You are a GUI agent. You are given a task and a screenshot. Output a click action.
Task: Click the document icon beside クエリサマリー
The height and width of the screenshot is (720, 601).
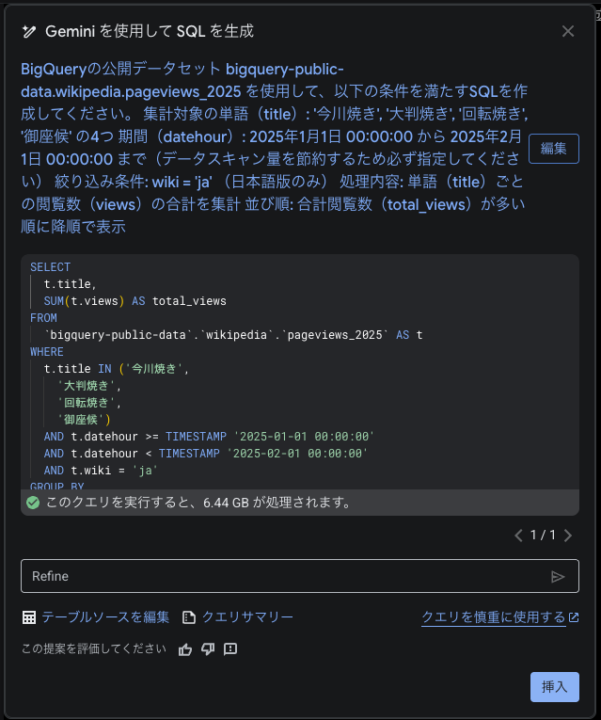[x=189, y=618]
